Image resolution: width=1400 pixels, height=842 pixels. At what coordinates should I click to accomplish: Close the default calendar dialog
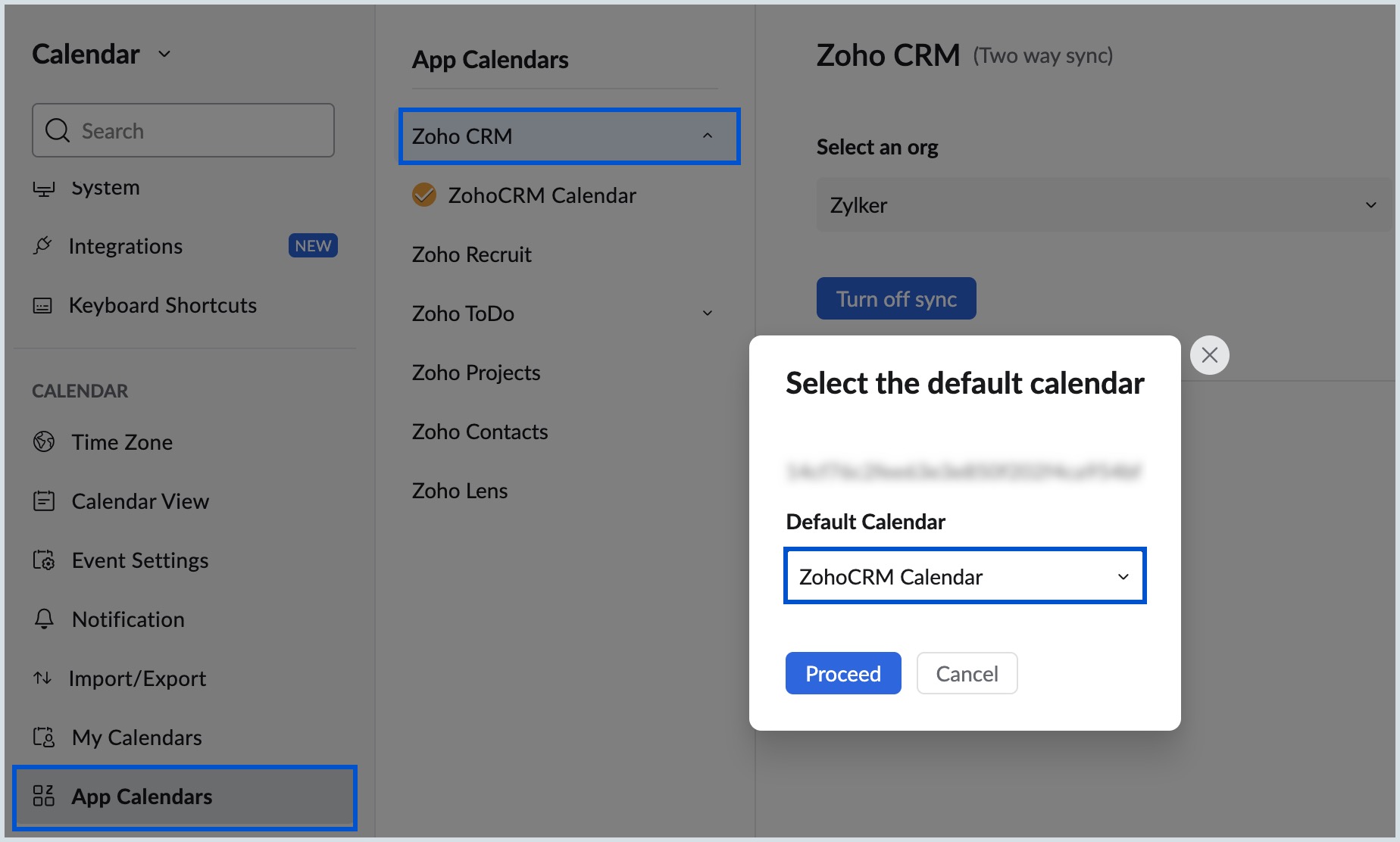1209,354
